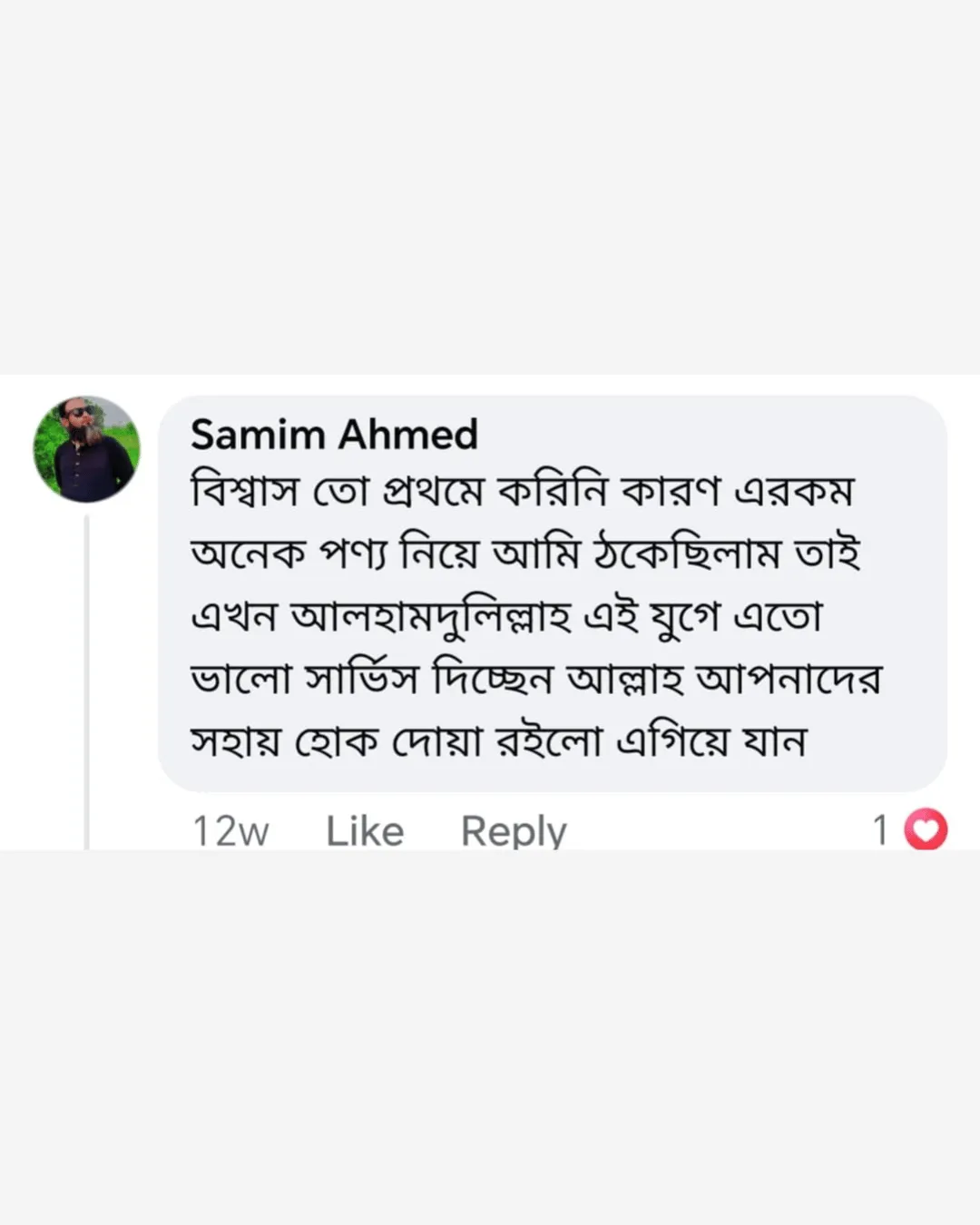
Task: Click the Samim Ahmed commenter name
Action: (x=334, y=435)
